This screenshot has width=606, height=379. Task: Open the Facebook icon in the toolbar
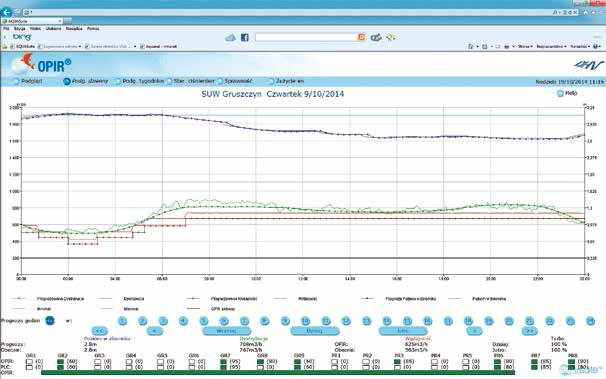tap(245, 37)
